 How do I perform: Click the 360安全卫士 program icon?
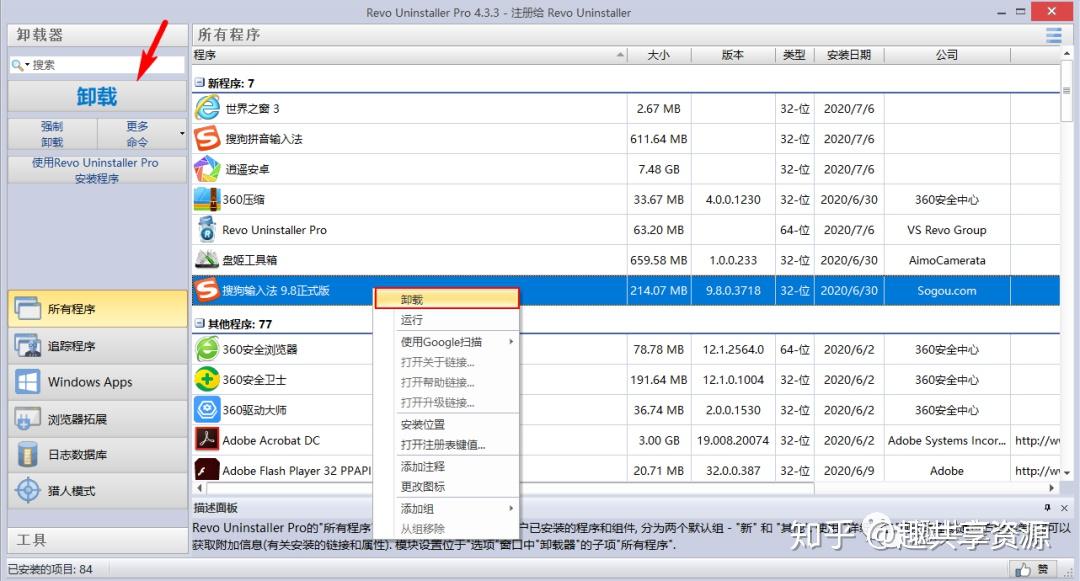coord(207,379)
